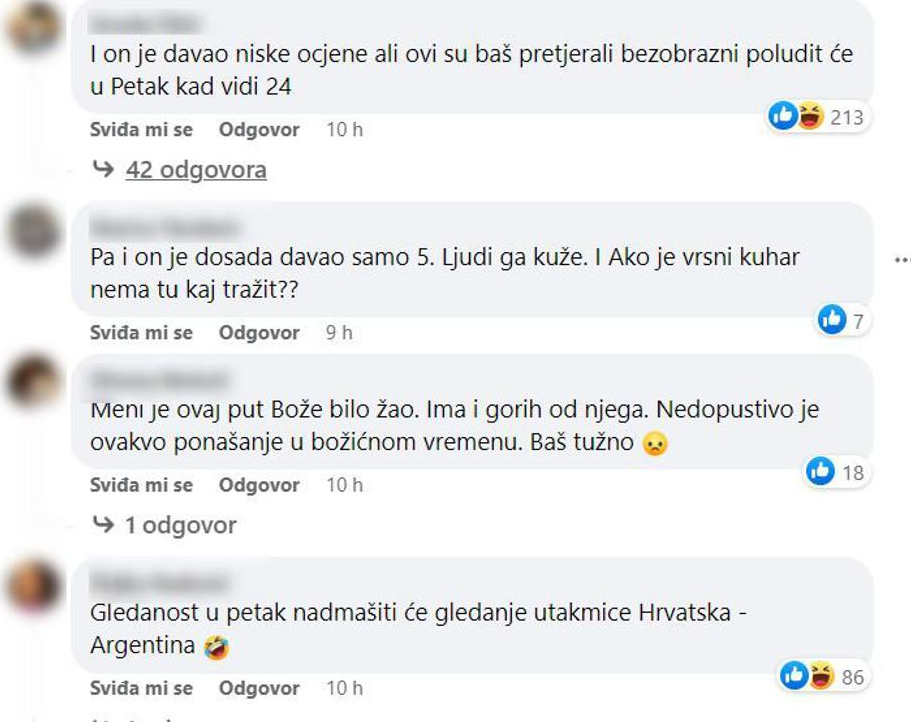The image size is (911, 722).
Task: Like the comment about vrsni kuhar
Action: (x=141, y=333)
